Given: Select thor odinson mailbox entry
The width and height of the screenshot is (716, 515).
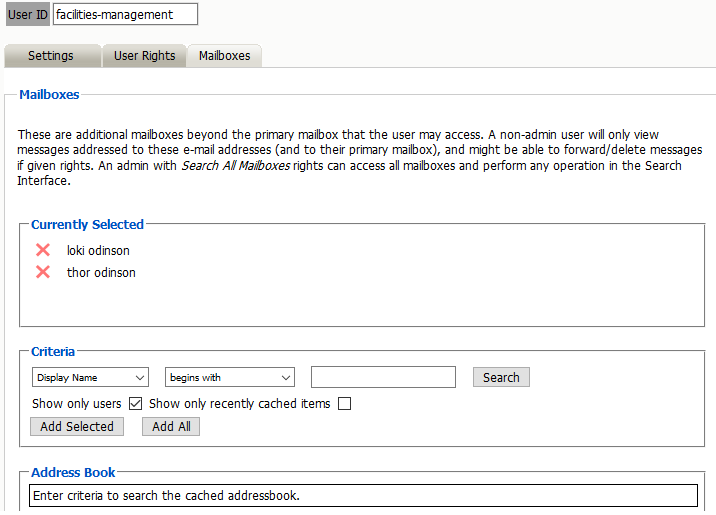Looking at the screenshot, I should tap(101, 272).
